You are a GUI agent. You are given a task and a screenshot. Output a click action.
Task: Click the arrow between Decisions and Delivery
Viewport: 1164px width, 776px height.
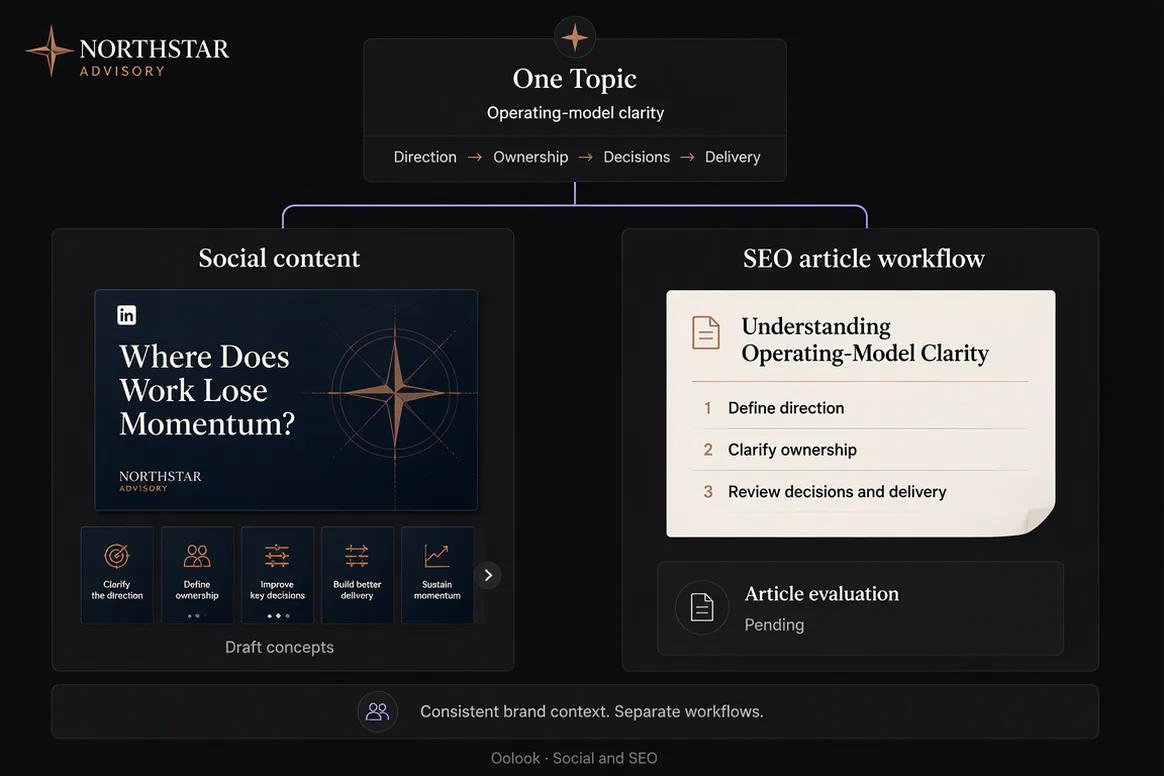(x=687, y=157)
